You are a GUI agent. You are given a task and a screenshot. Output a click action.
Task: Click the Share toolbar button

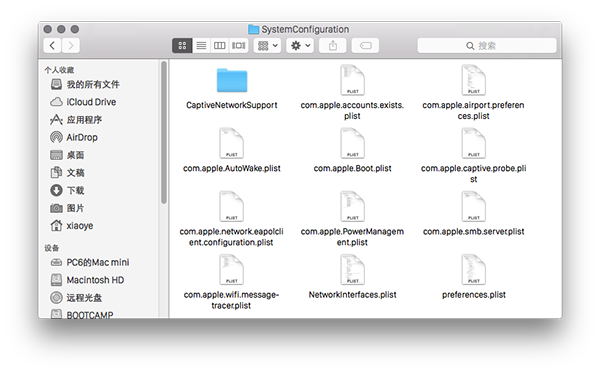333,46
